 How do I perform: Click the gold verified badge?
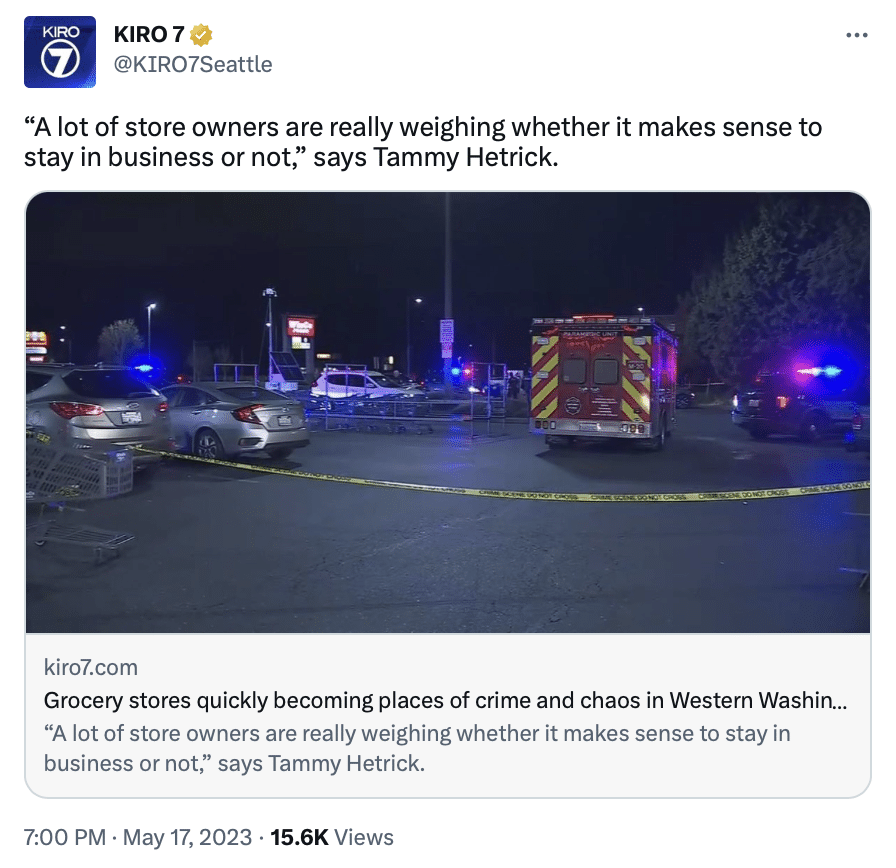click(201, 35)
